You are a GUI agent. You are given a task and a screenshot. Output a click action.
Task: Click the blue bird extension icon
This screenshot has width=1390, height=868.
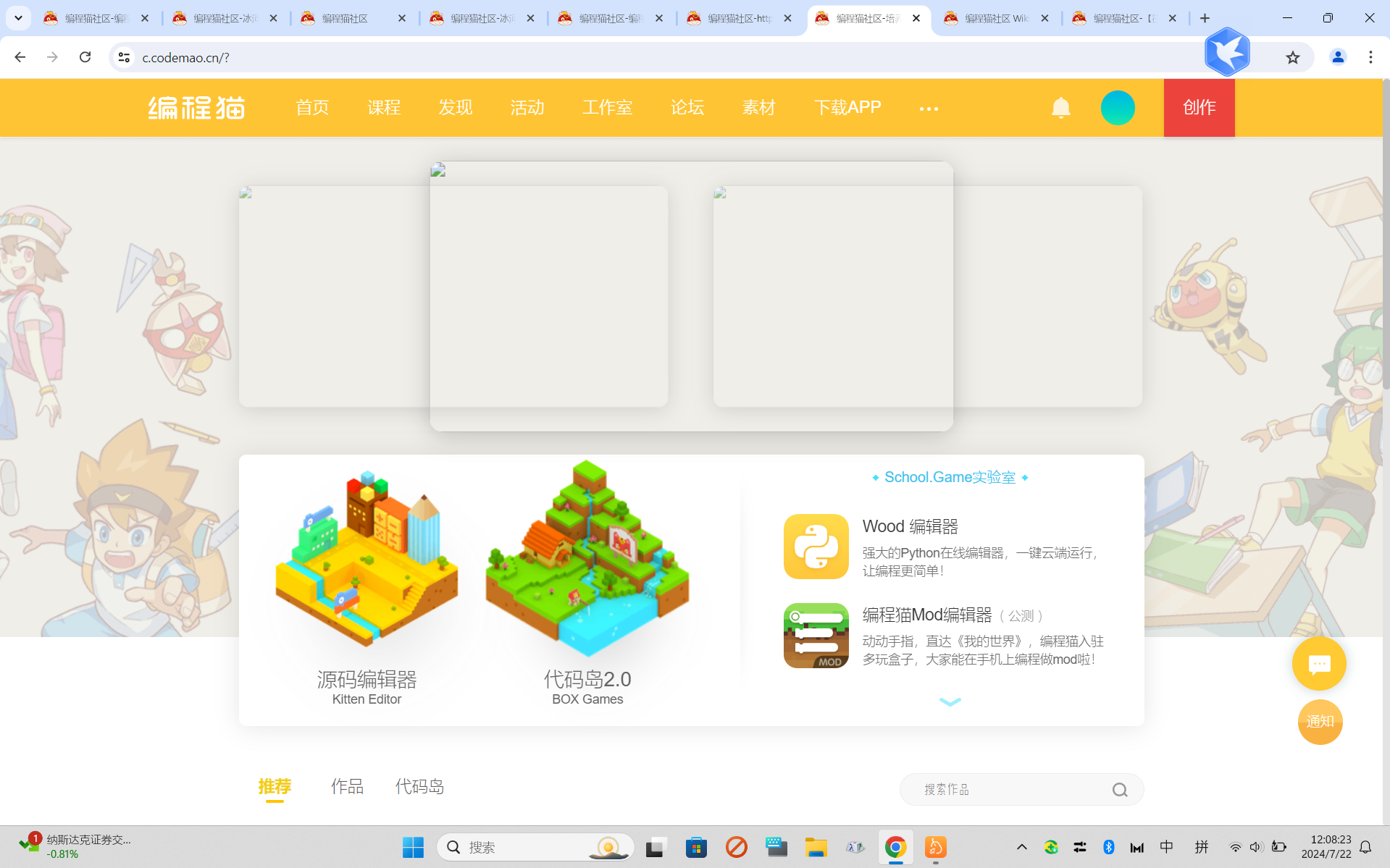tap(1226, 52)
